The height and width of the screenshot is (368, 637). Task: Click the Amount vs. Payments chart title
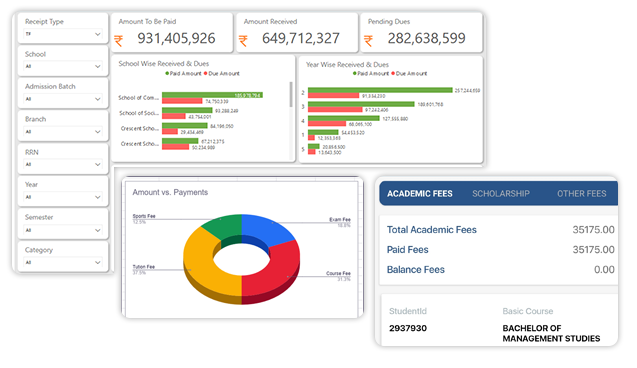click(x=170, y=193)
